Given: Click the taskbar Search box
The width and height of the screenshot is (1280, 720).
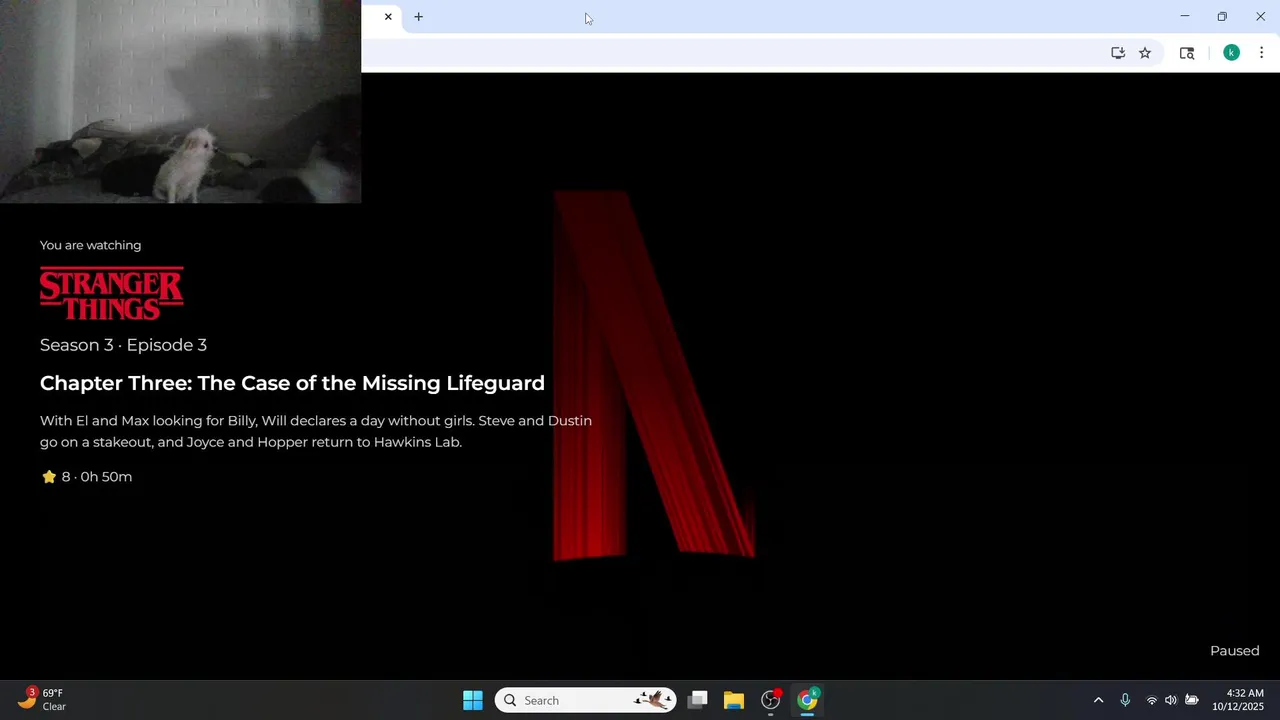Looking at the screenshot, I should [x=585, y=700].
